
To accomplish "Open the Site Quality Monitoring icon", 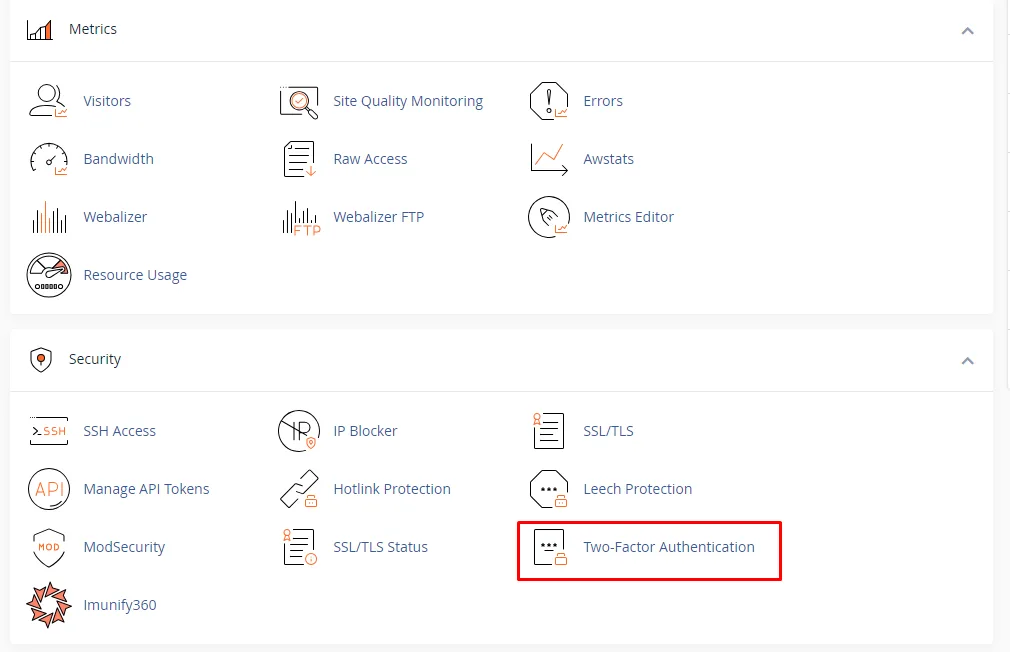I will (x=298, y=101).
